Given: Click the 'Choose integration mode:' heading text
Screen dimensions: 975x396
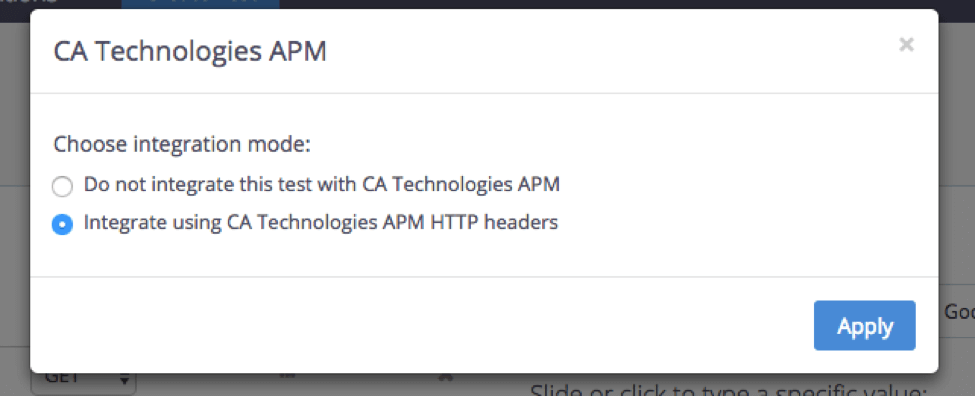Looking at the screenshot, I should click(182, 145).
